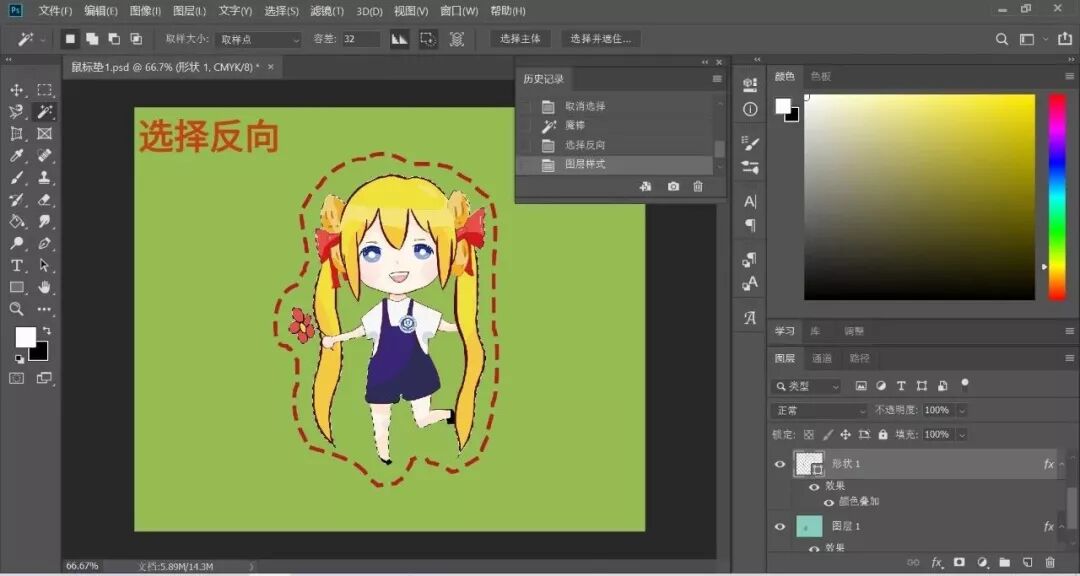
Task: Select the Rectangular Marquee tool
Action: coord(45,90)
